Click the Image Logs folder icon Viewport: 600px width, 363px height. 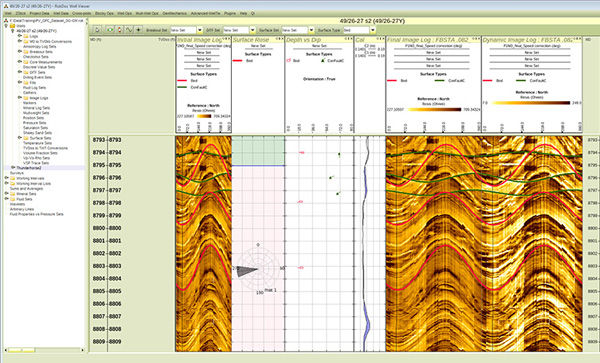pos(26,98)
